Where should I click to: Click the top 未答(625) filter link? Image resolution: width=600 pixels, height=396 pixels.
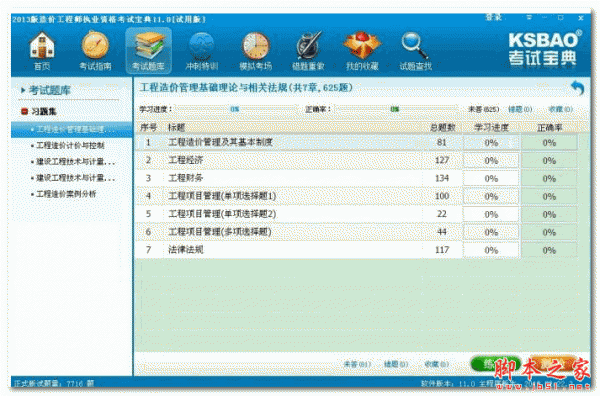click(483, 109)
